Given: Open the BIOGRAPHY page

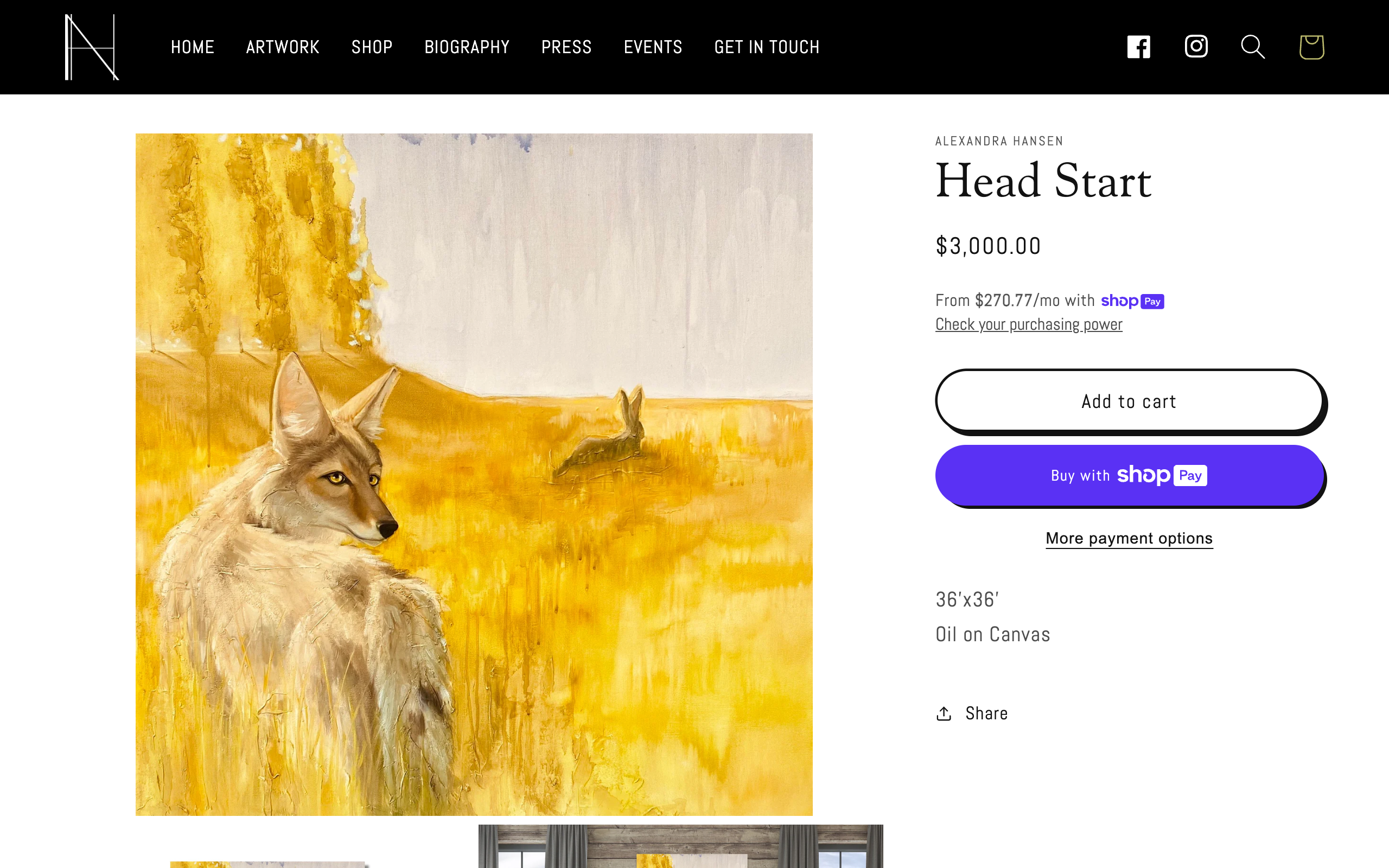Looking at the screenshot, I should click(x=467, y=47).
